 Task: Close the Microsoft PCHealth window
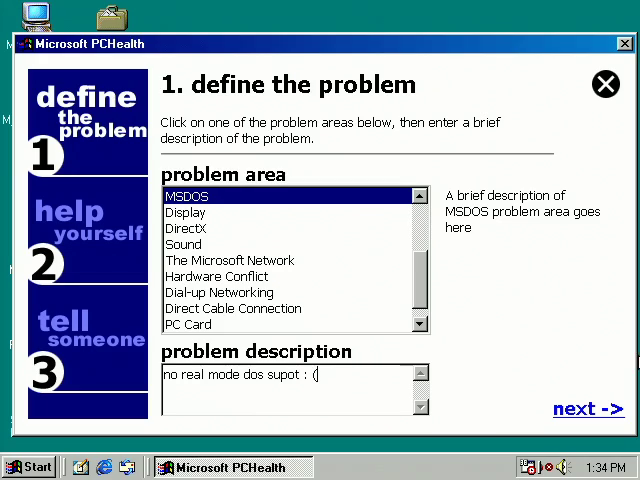(x=624, y=44)
